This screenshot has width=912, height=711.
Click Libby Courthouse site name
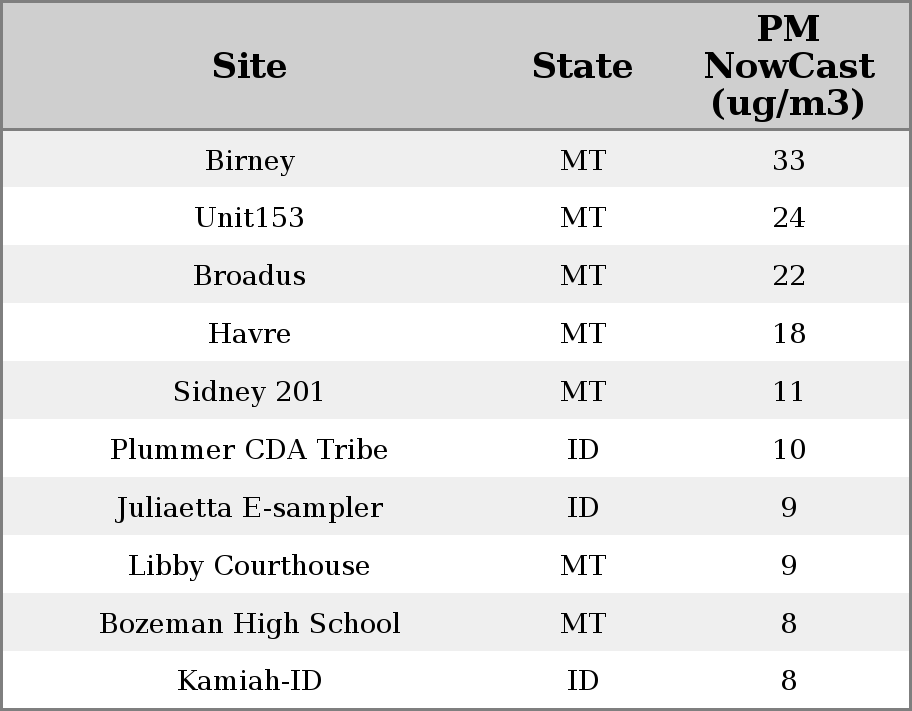(249, 565)
